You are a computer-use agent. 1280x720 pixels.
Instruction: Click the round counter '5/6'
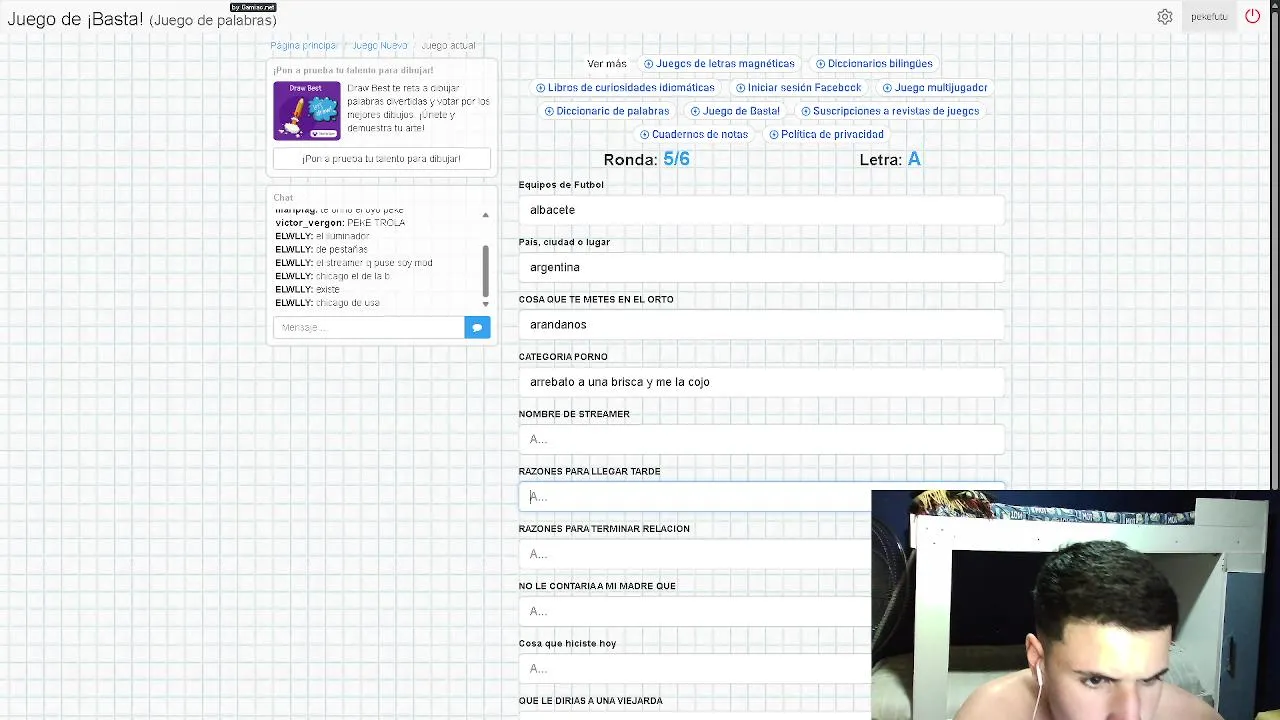[x=676, y=159]
